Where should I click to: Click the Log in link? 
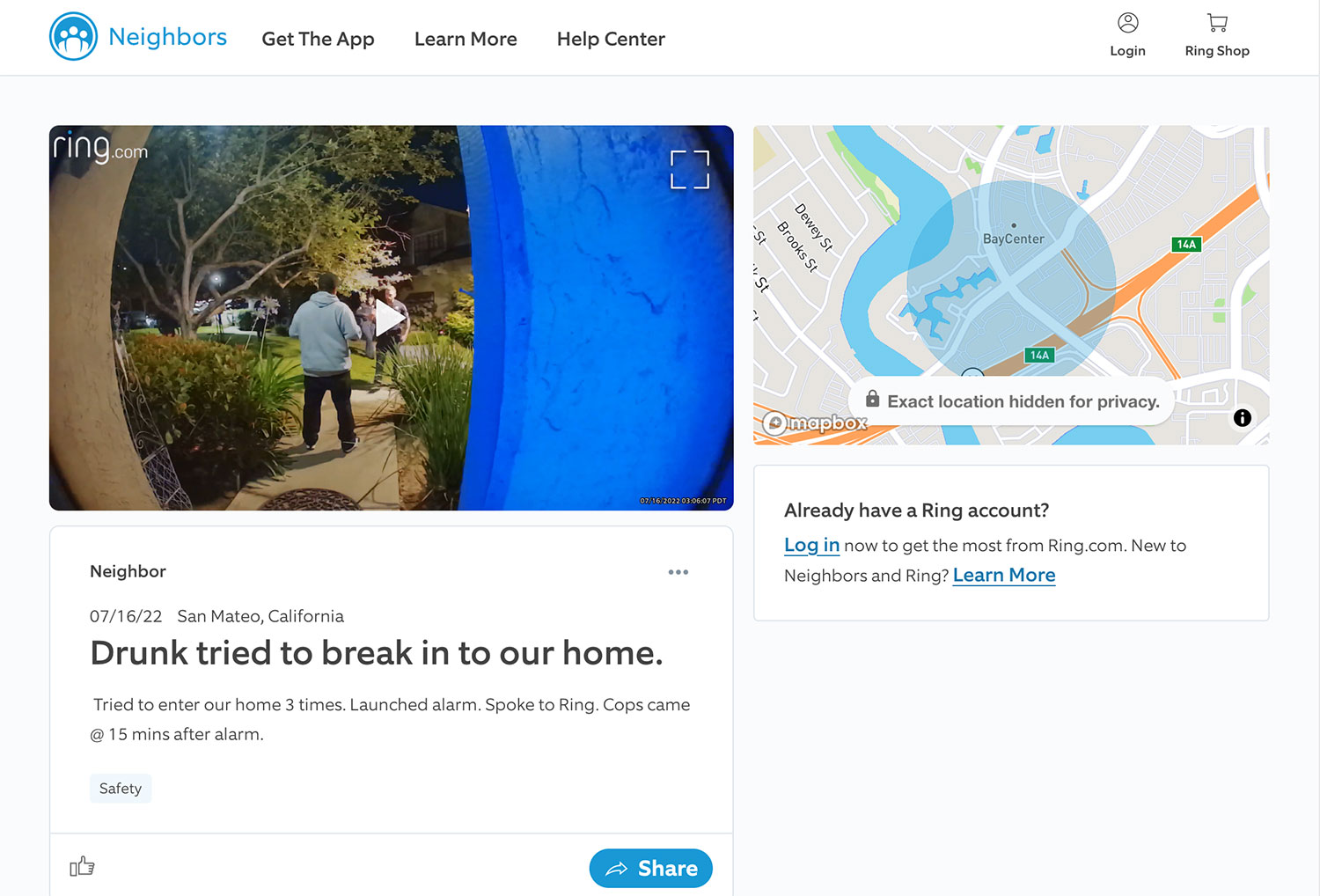(x=811, y=546)
